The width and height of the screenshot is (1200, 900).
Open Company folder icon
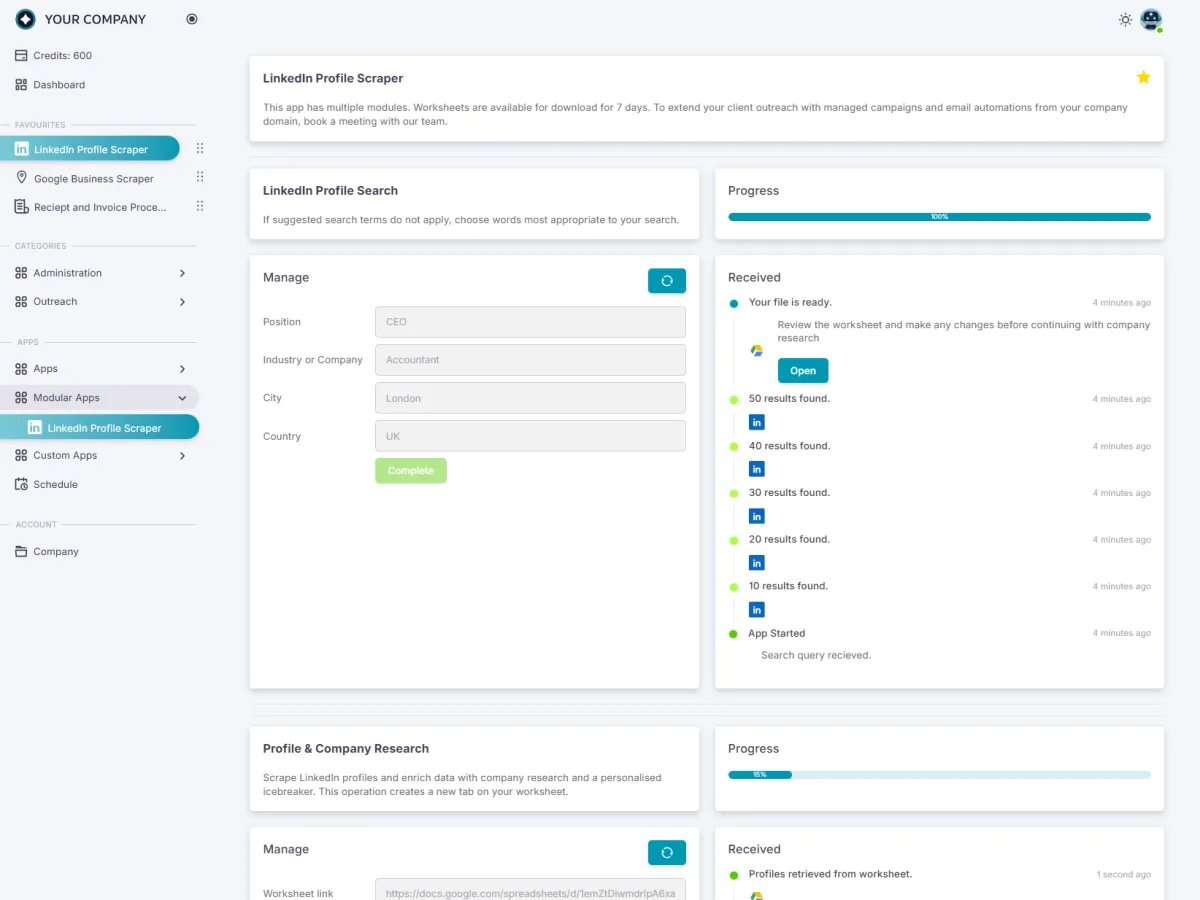point(22,552)
